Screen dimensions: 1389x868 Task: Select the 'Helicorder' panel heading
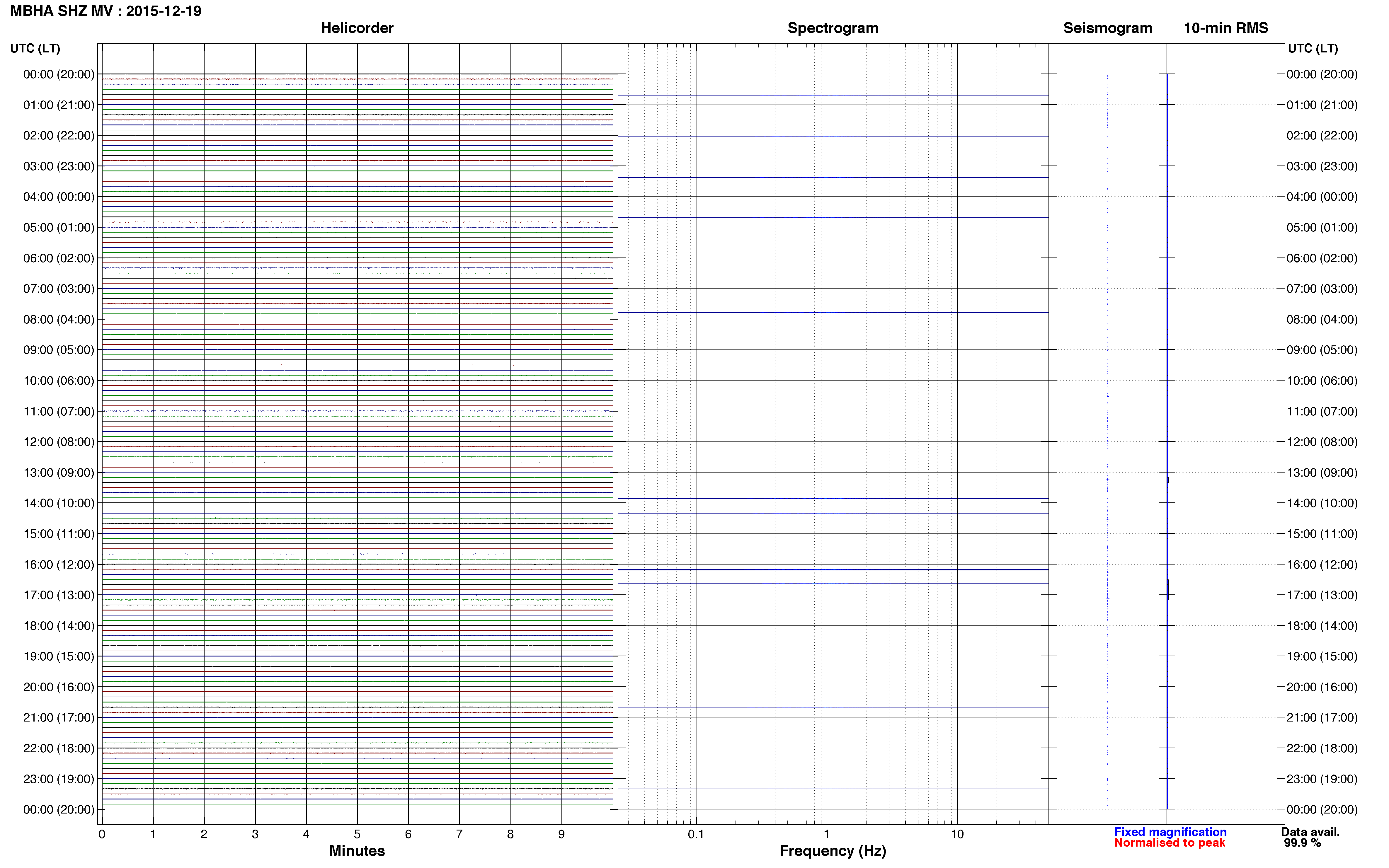point(357,28)
